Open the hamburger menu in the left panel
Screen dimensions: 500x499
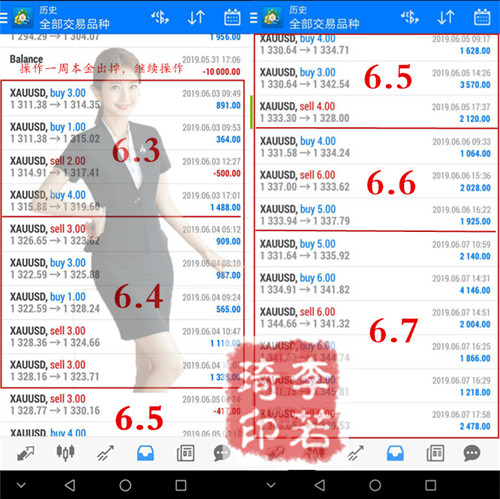coord(3,18)
